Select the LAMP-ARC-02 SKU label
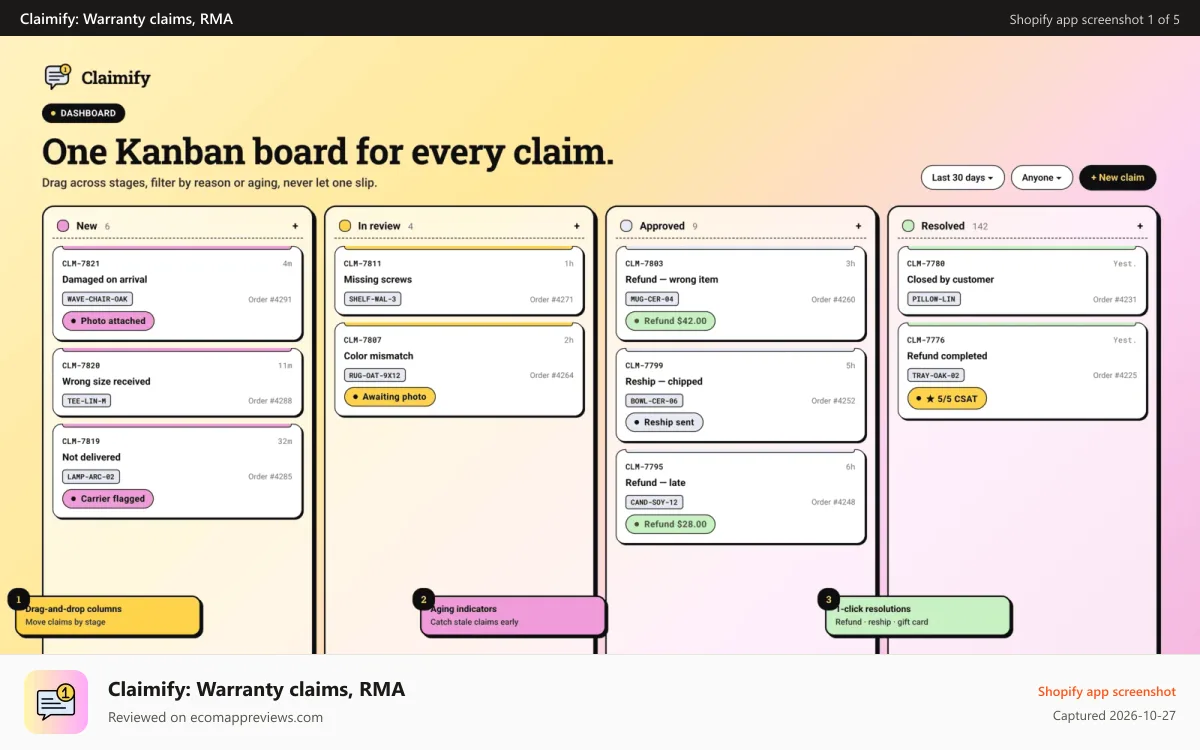Screen dimensions: 1200x750 pyautogui.click(x=92, y=477)
